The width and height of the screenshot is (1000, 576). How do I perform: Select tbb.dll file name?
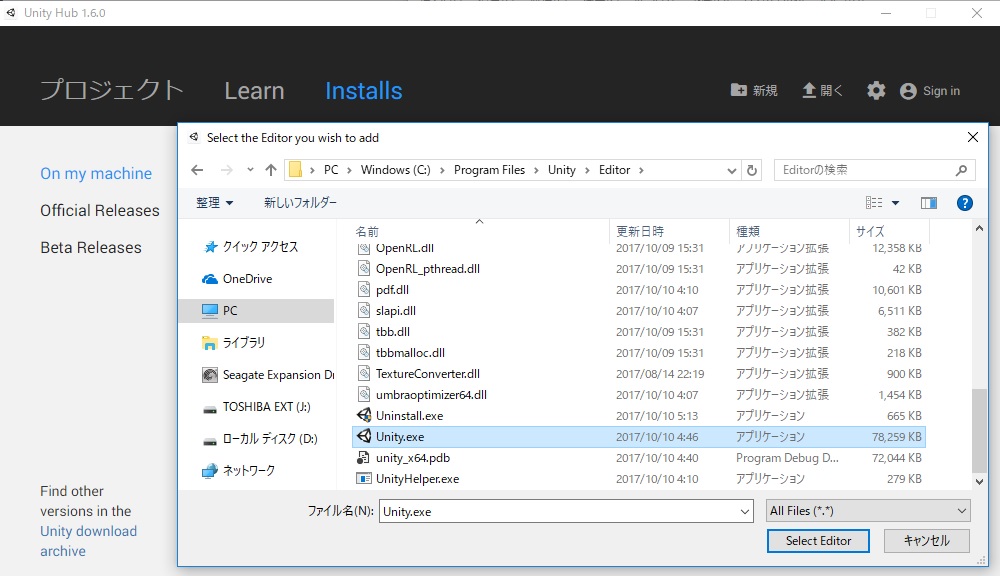pos(393,332)
